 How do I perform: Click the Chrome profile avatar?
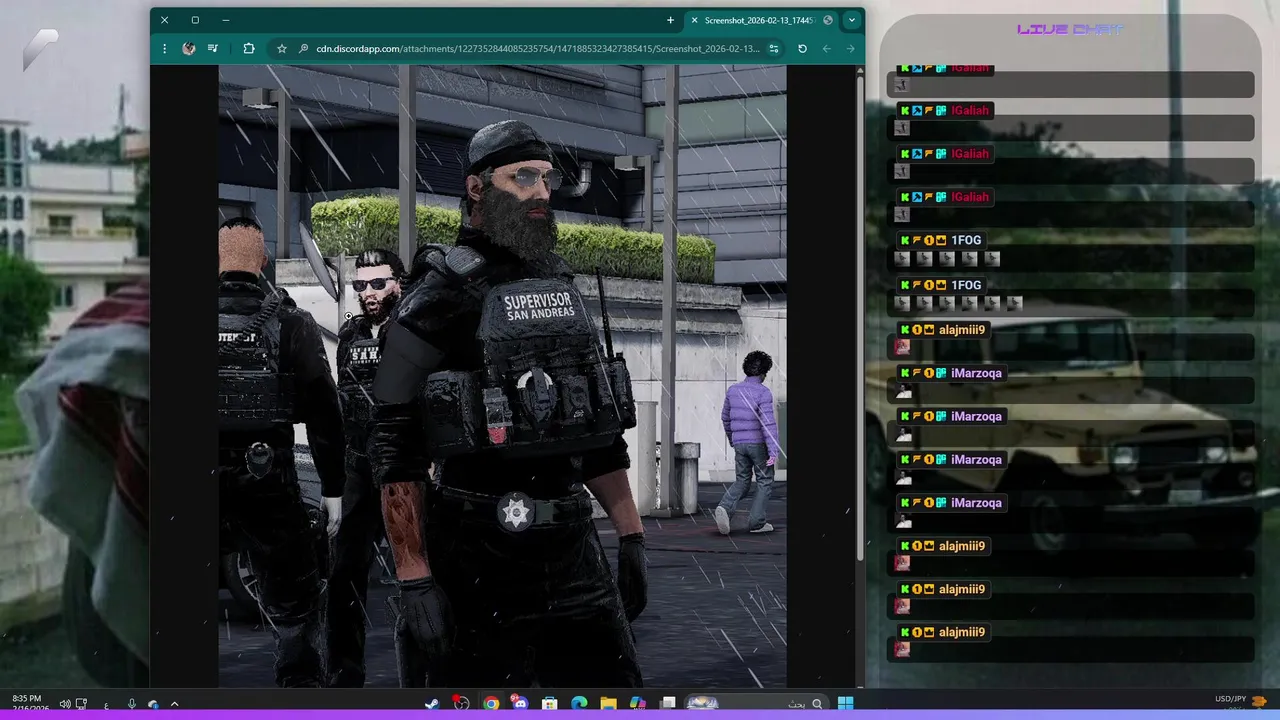(x=189, y=48)
